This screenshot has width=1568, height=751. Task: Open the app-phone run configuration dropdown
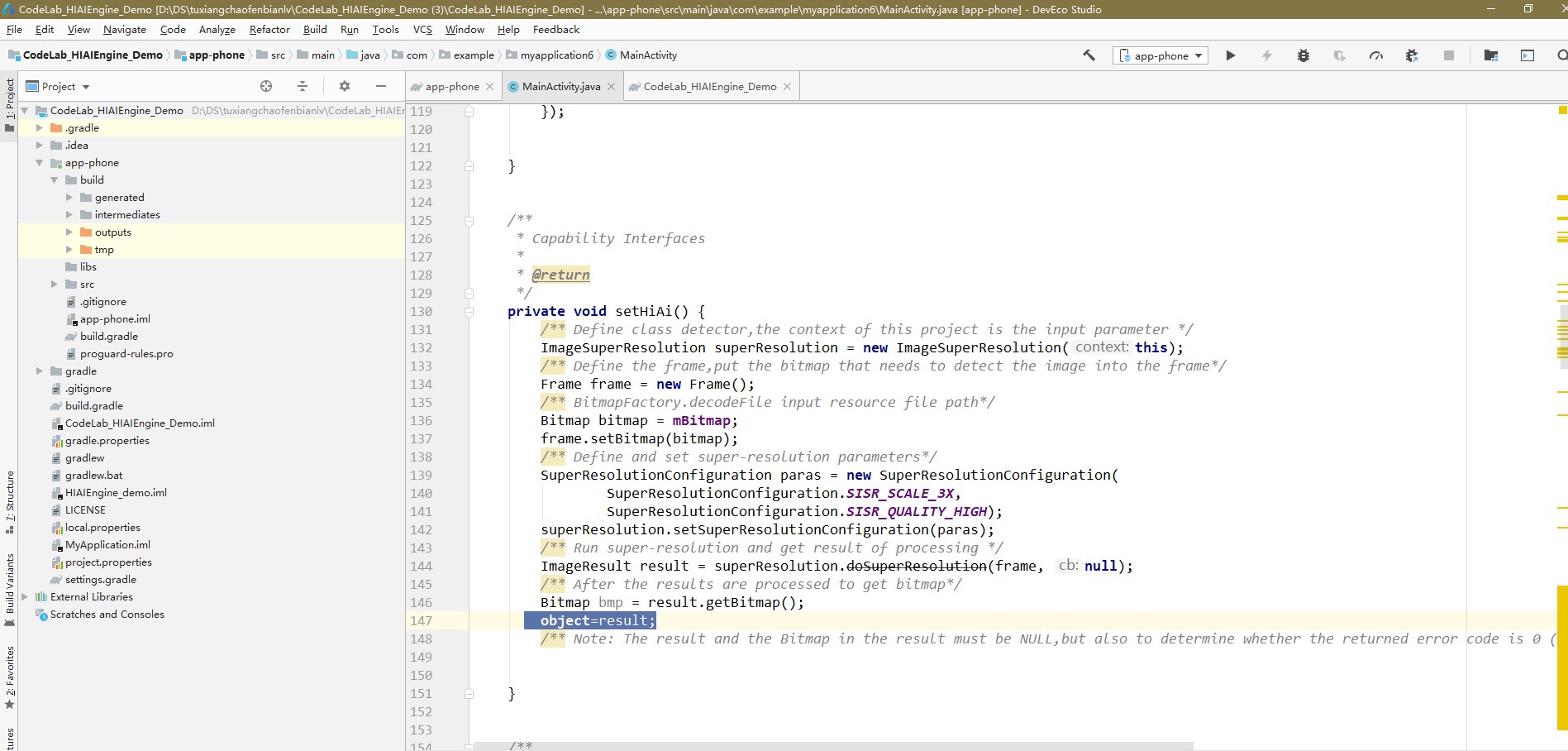(x=1161, y=55)
